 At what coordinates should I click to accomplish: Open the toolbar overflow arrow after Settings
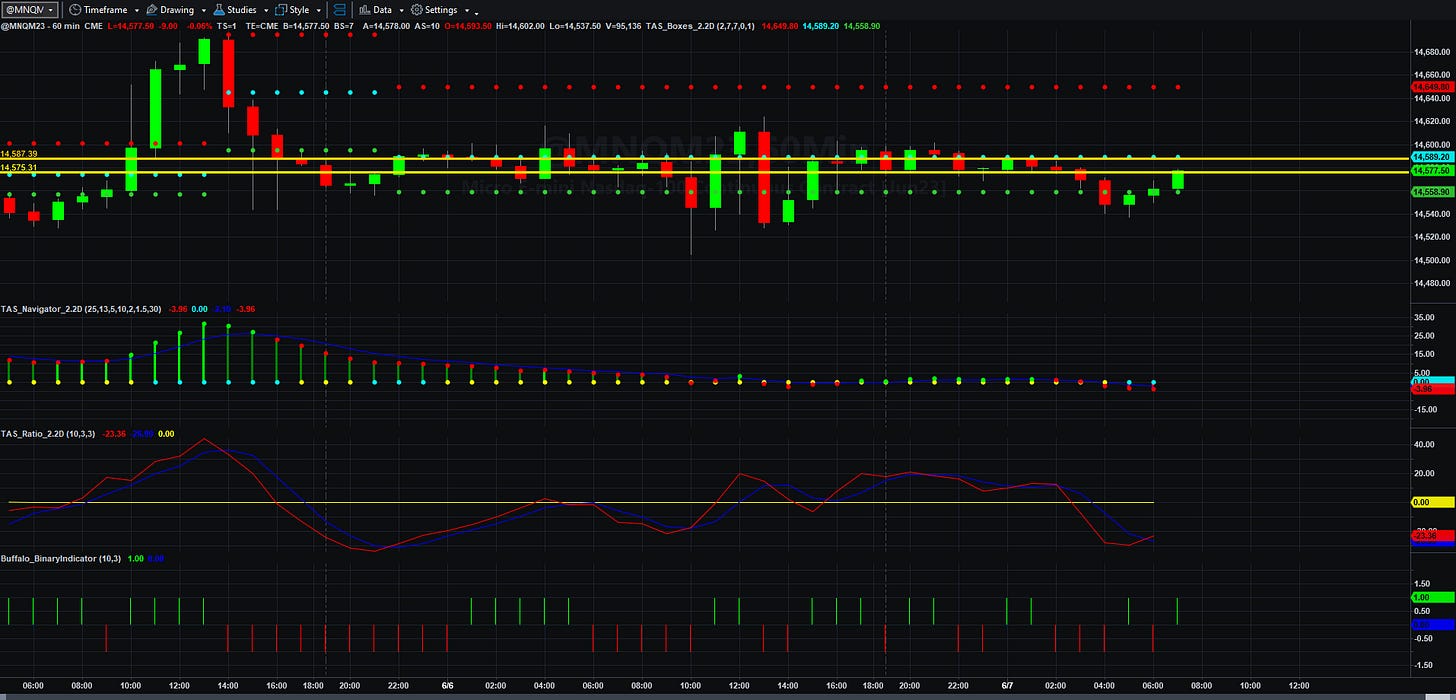tap(467, 10)
